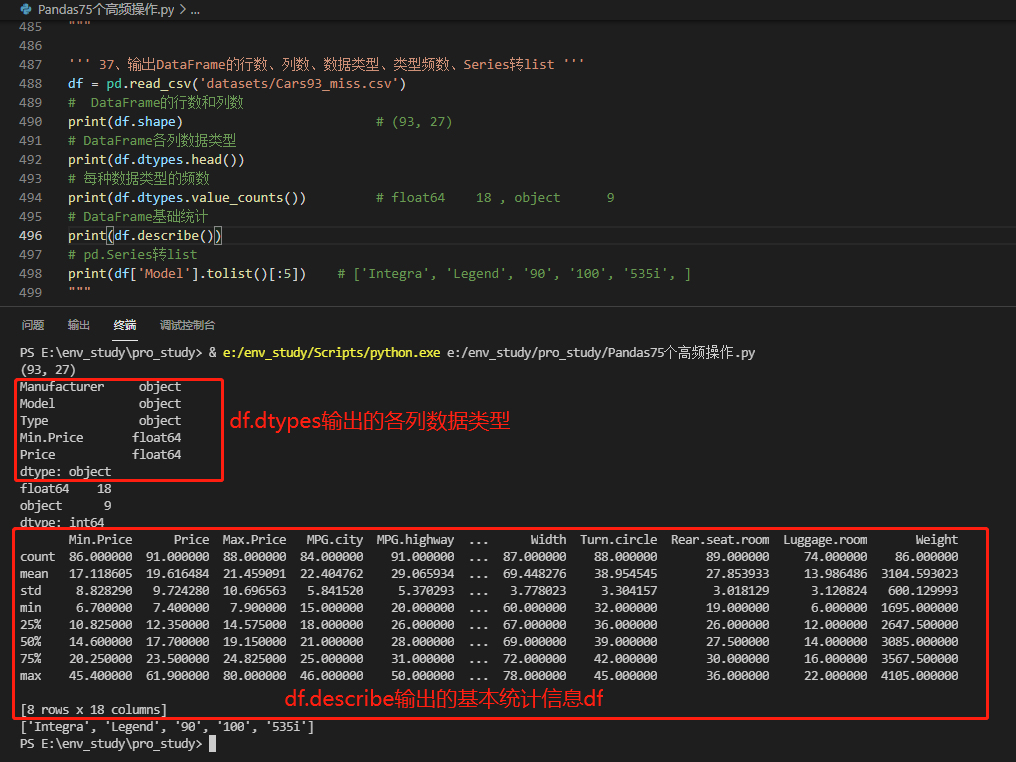Click line number 498 in the gutter
This screenshot has width=1016, height=762.
coord(30,273)
